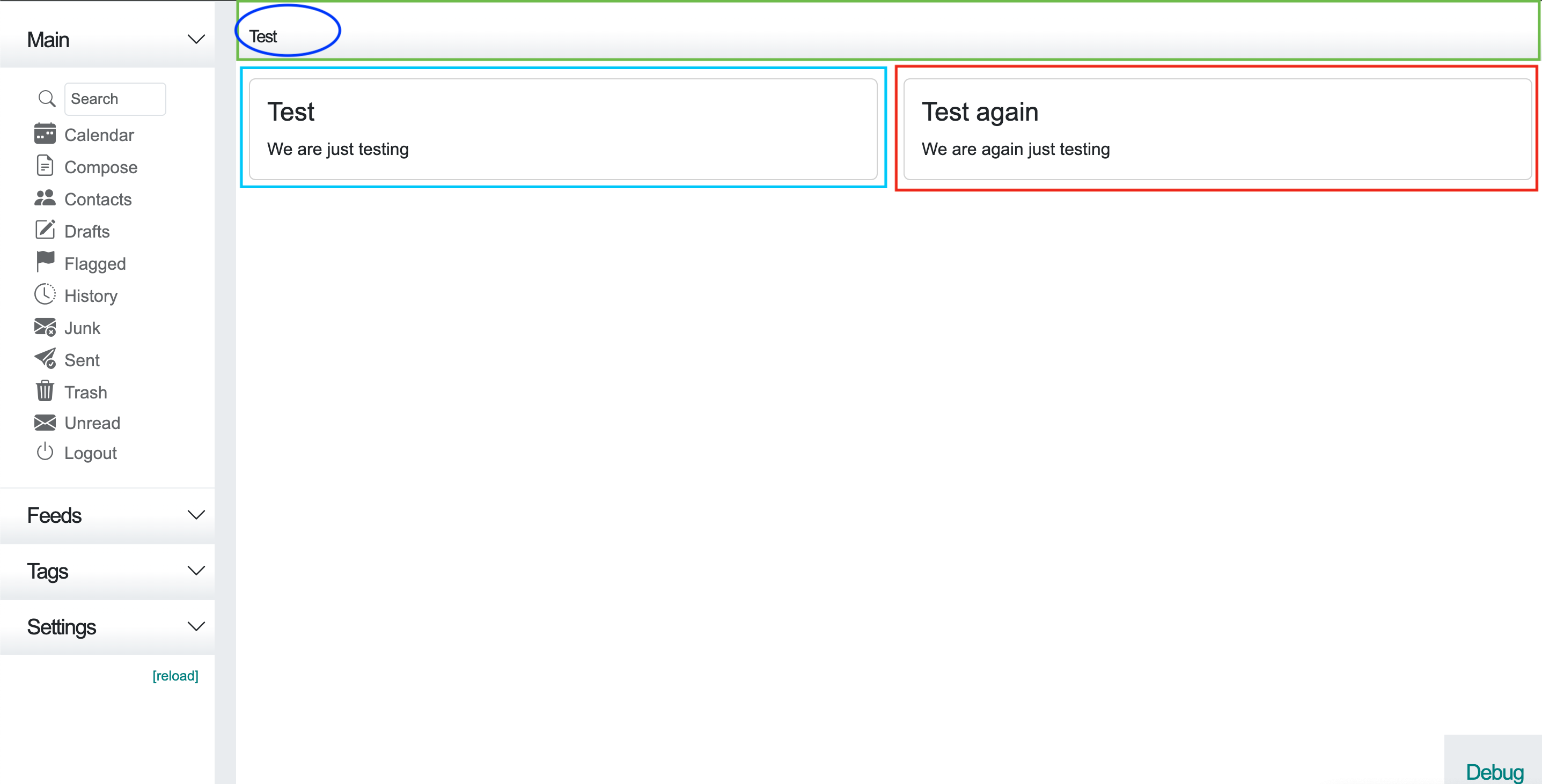Click the Drafts pencil icon
This screenshot has width=1542, height=784.
click(x=45, y=230)
